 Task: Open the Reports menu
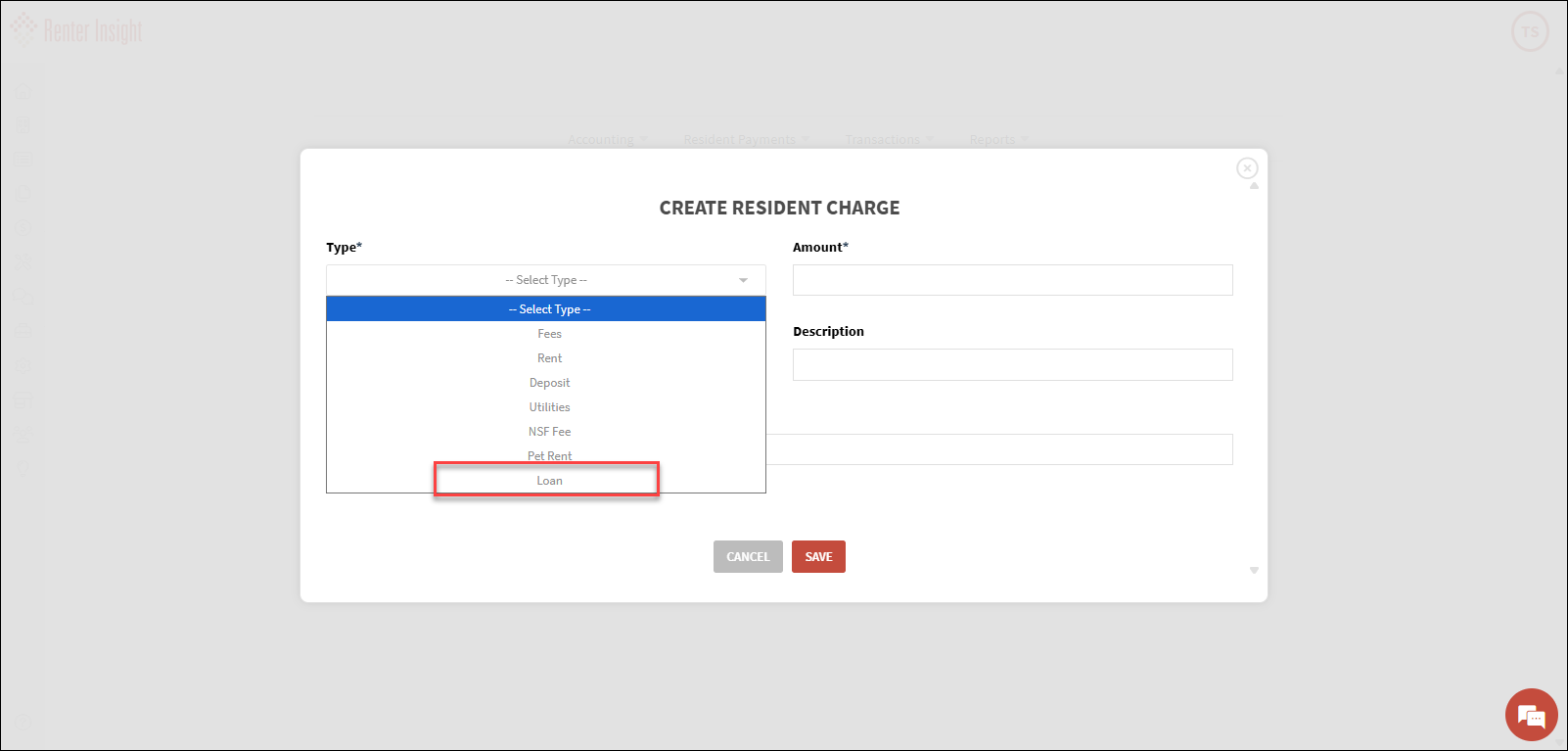[x=997, y=140]
